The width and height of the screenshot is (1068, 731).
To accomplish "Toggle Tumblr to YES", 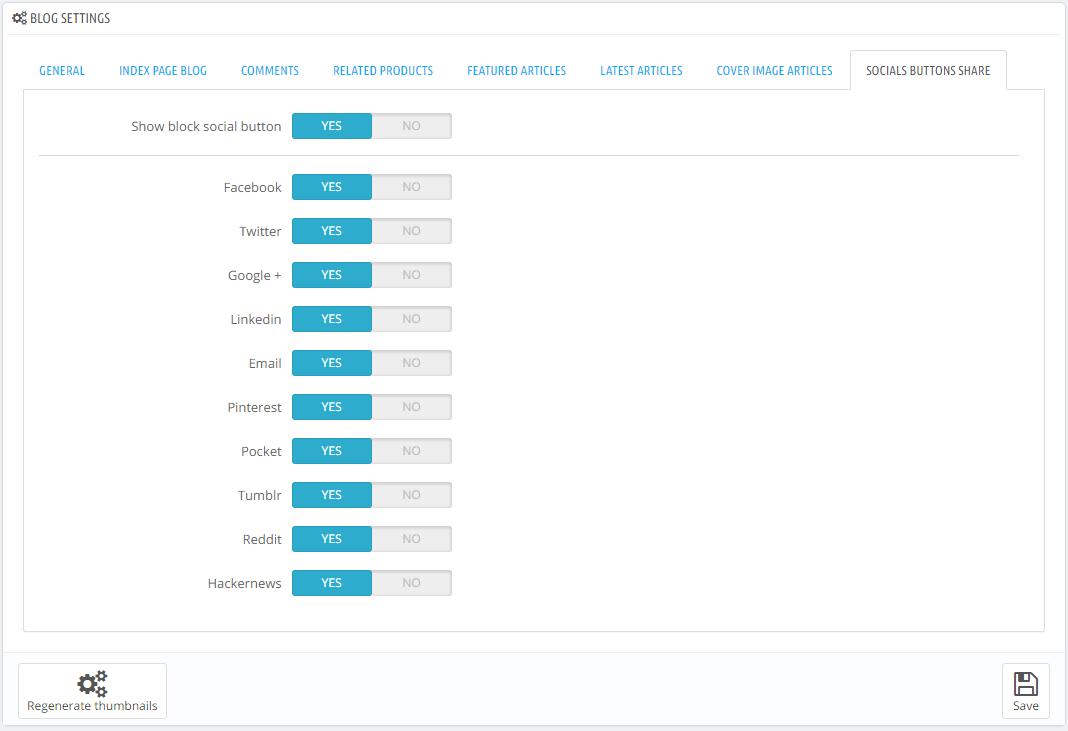I will pos(332,495).
